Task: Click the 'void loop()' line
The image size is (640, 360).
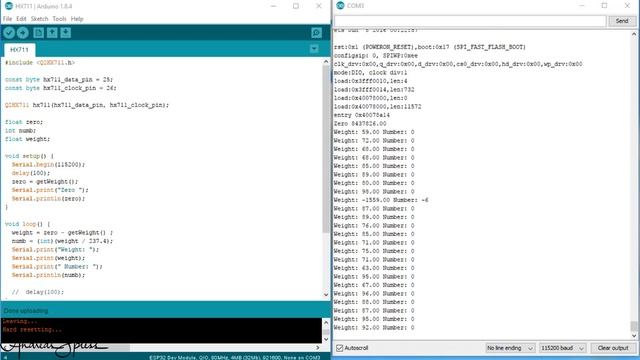Action: tap(27, 224)
